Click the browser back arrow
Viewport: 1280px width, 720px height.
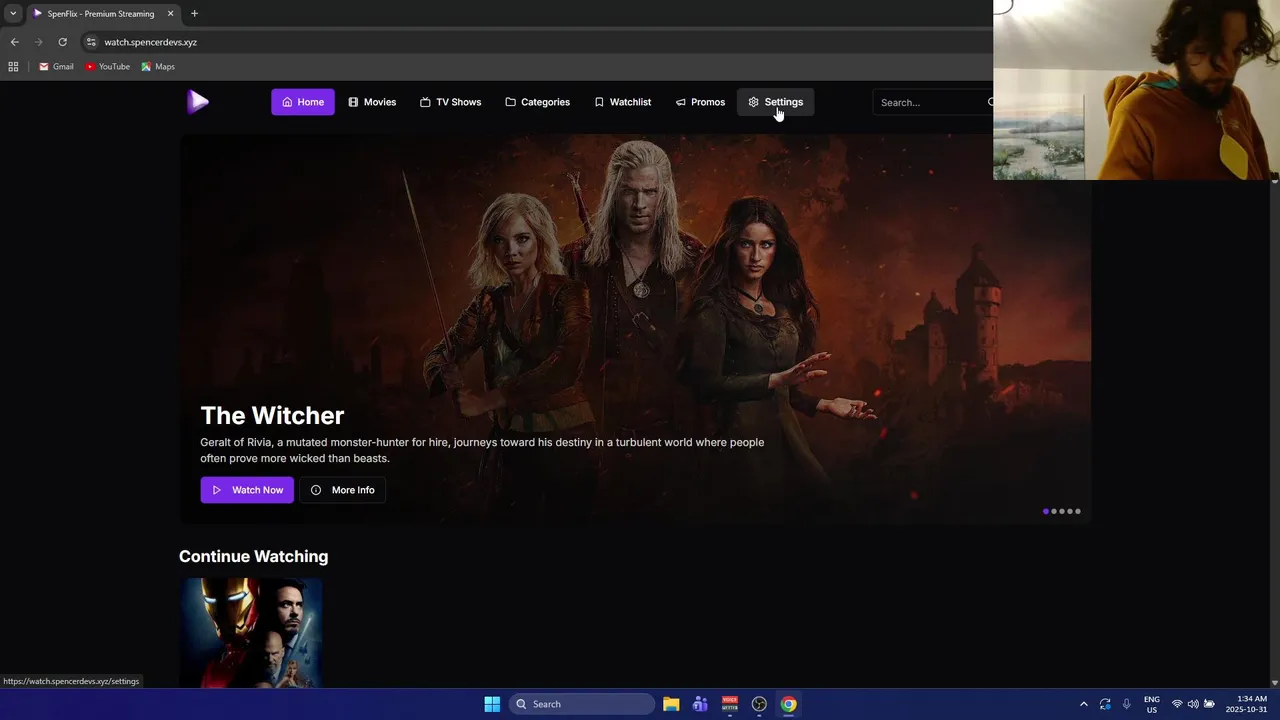point(14,42)
